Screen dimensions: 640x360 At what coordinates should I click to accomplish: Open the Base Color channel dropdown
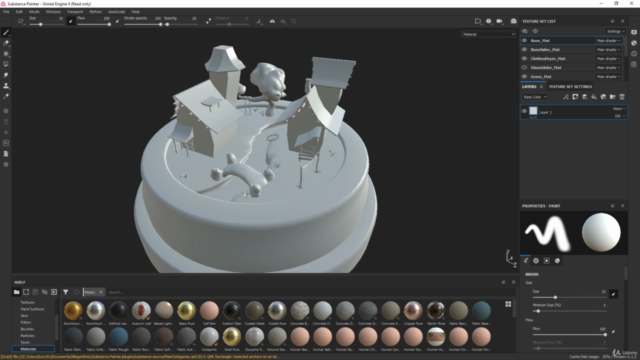(535, 97)
